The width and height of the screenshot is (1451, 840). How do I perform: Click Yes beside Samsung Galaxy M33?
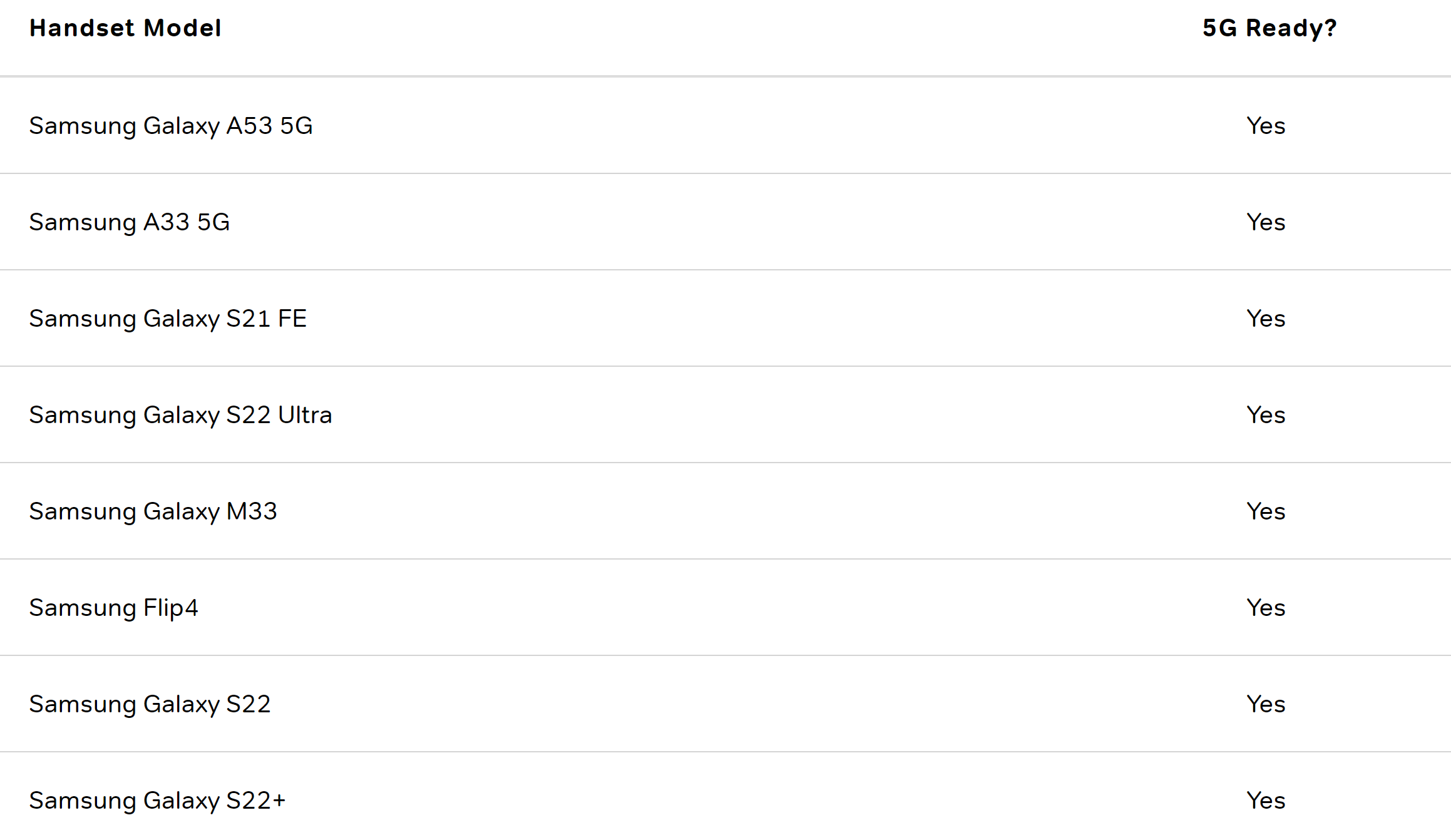tap(1266, 511)
